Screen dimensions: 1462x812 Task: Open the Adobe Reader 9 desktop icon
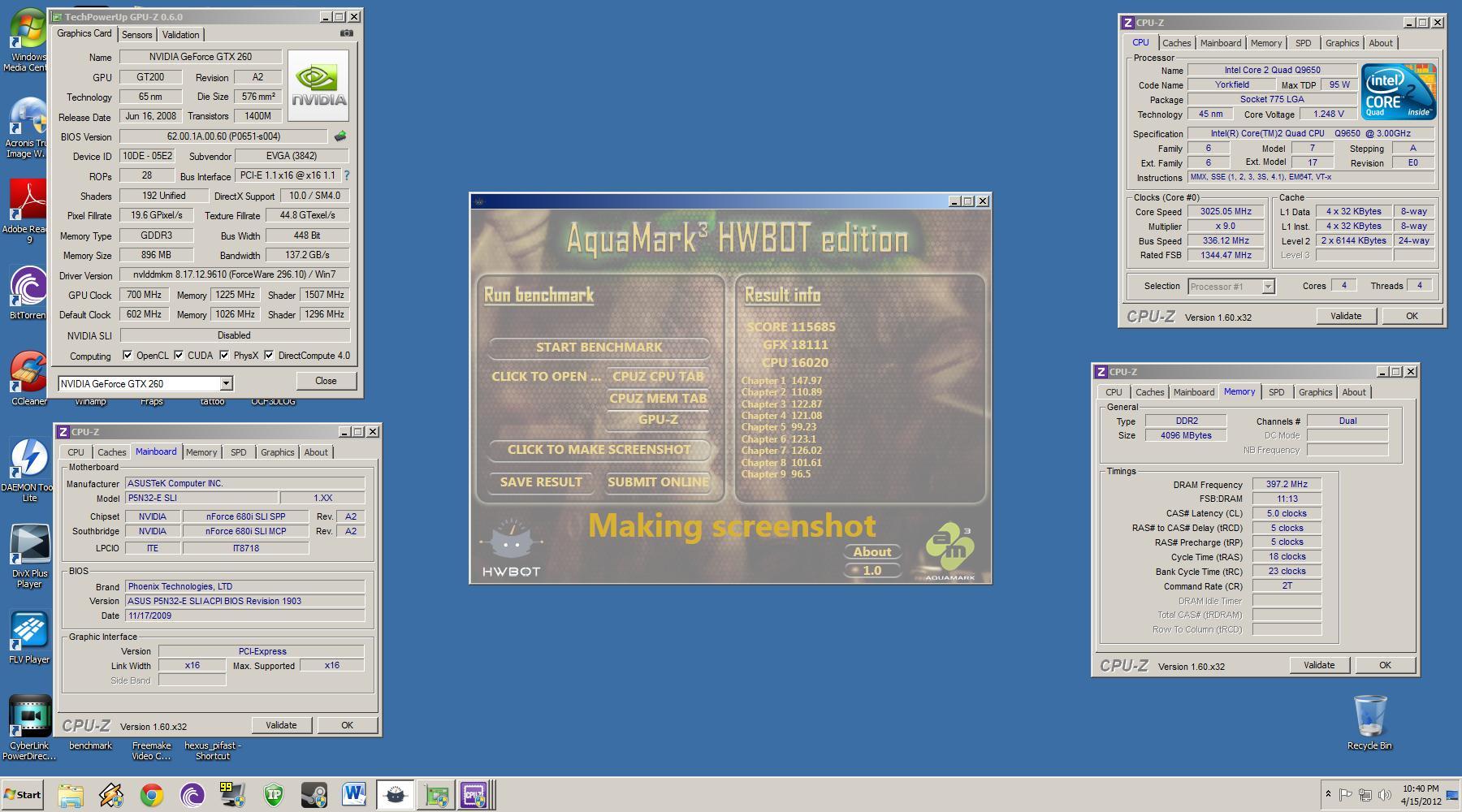pos(28,211)
